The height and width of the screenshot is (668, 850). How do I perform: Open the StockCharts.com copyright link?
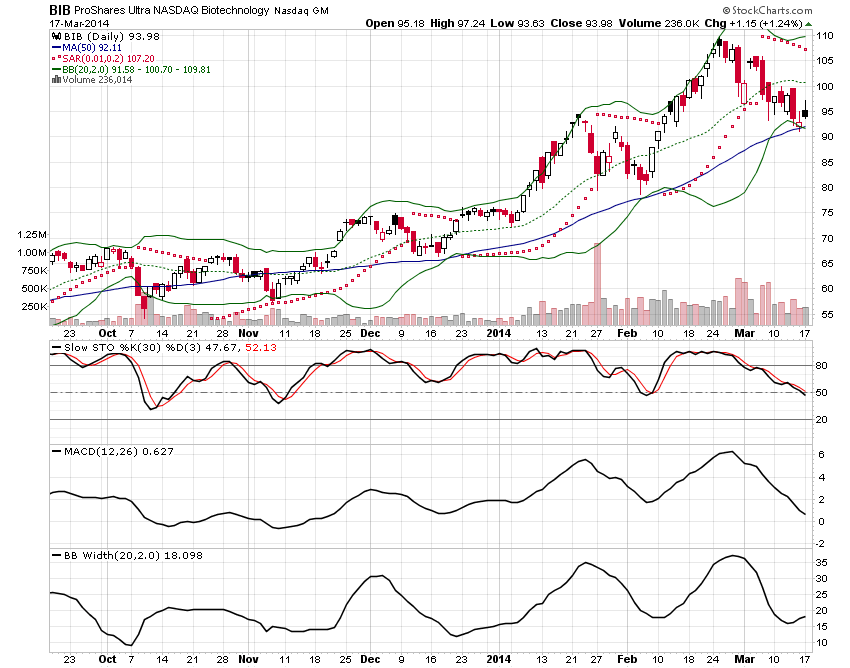point(768,10)
